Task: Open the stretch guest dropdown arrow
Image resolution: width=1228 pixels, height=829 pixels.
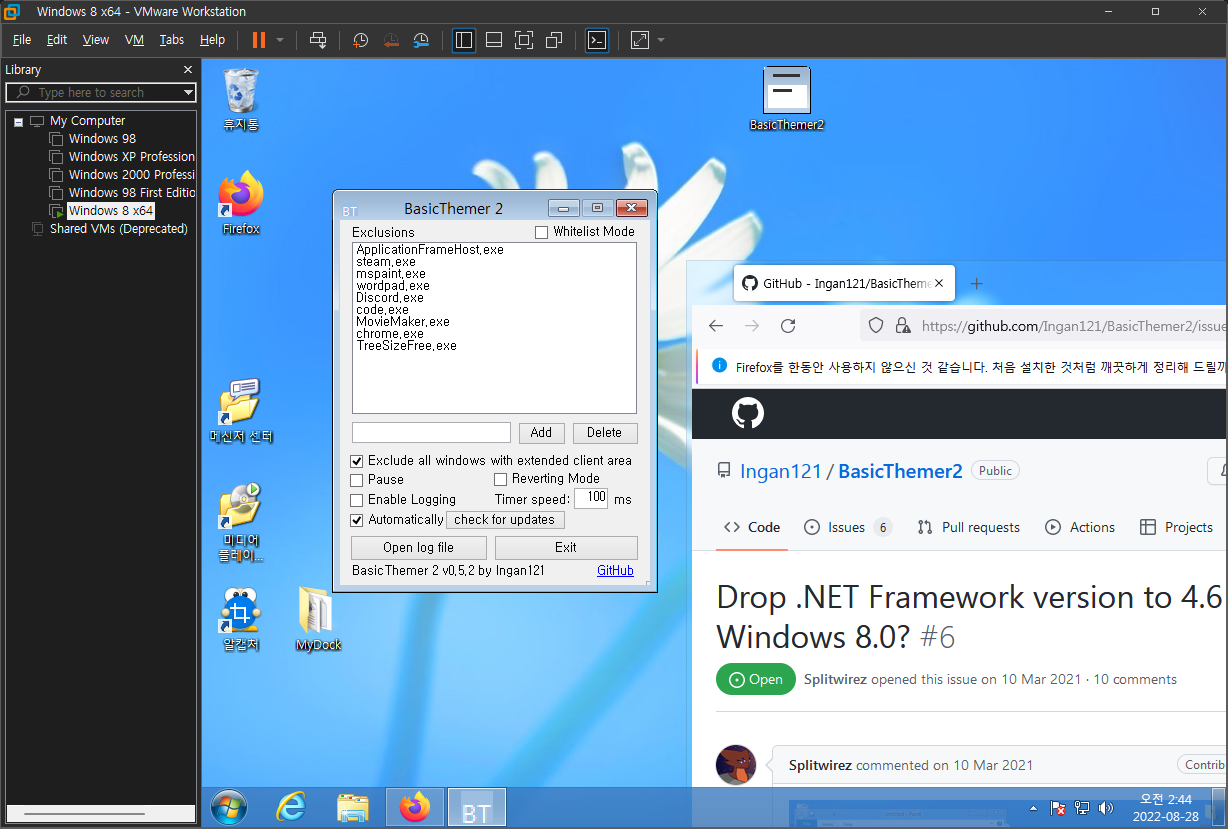Action: click(x=661, y=40)
